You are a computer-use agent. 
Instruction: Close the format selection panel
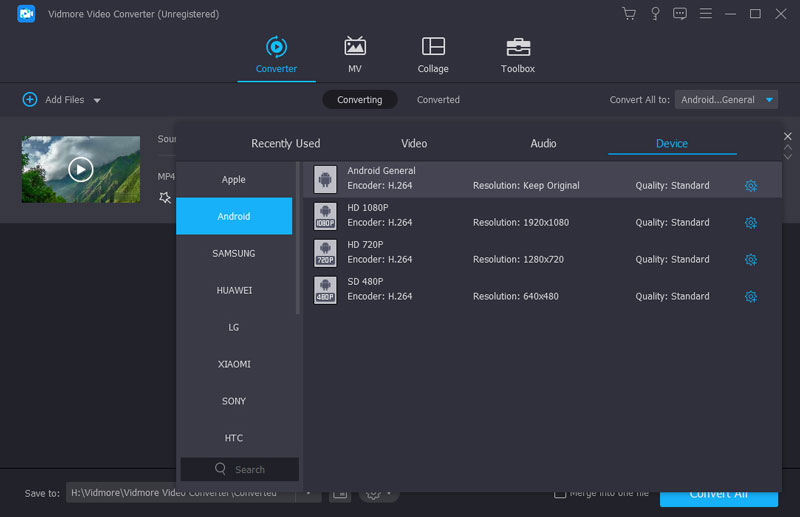click(x=787, y=136)
